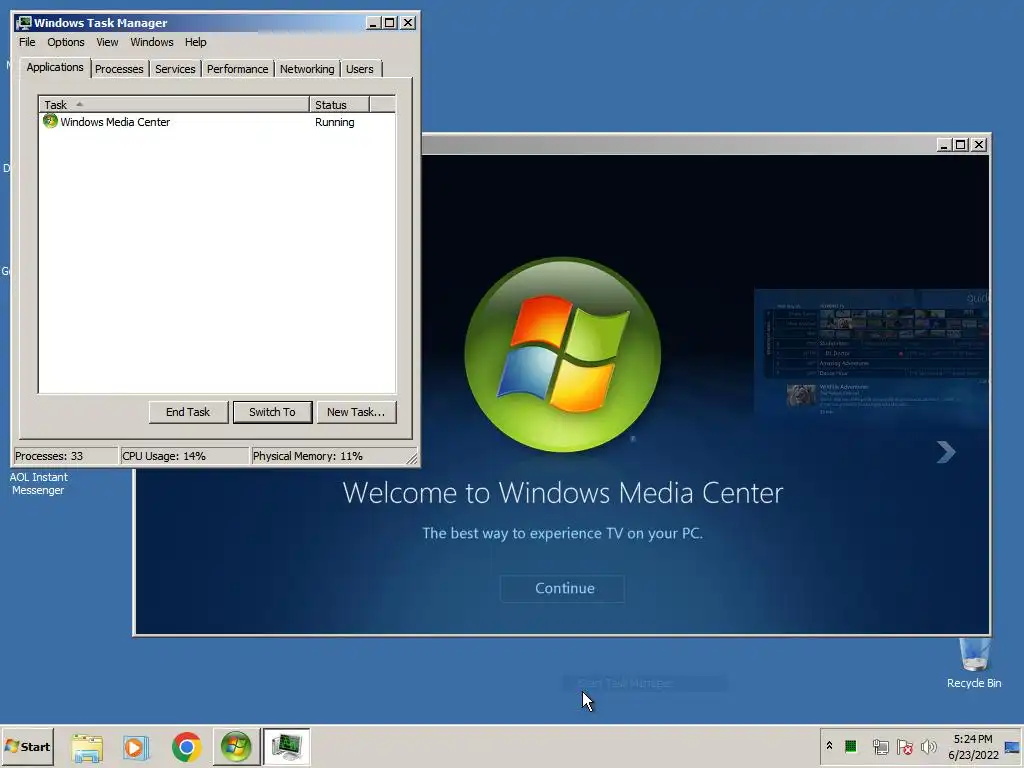Image resolution: width=1024 pixels, height=768 pixels.
Task: Switch to the Networking tab
Action: [307, 69]
